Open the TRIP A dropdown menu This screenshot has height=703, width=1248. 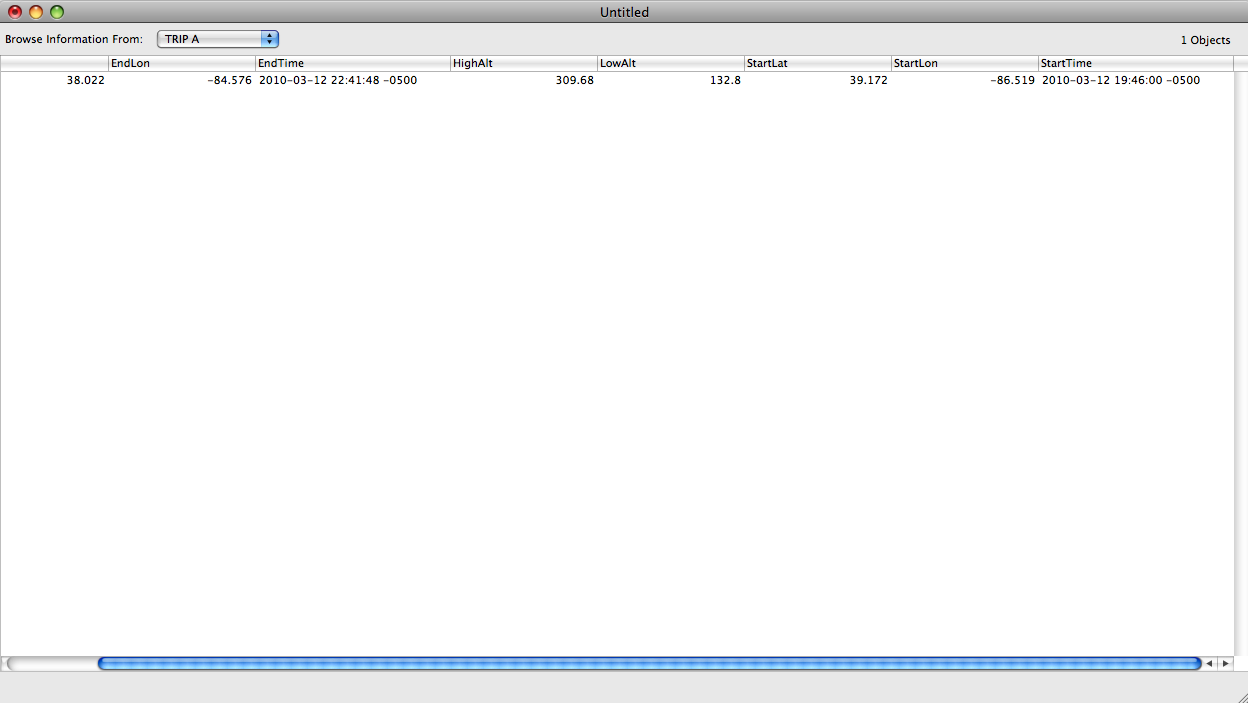pyautogui.click(x=217, y=39)
